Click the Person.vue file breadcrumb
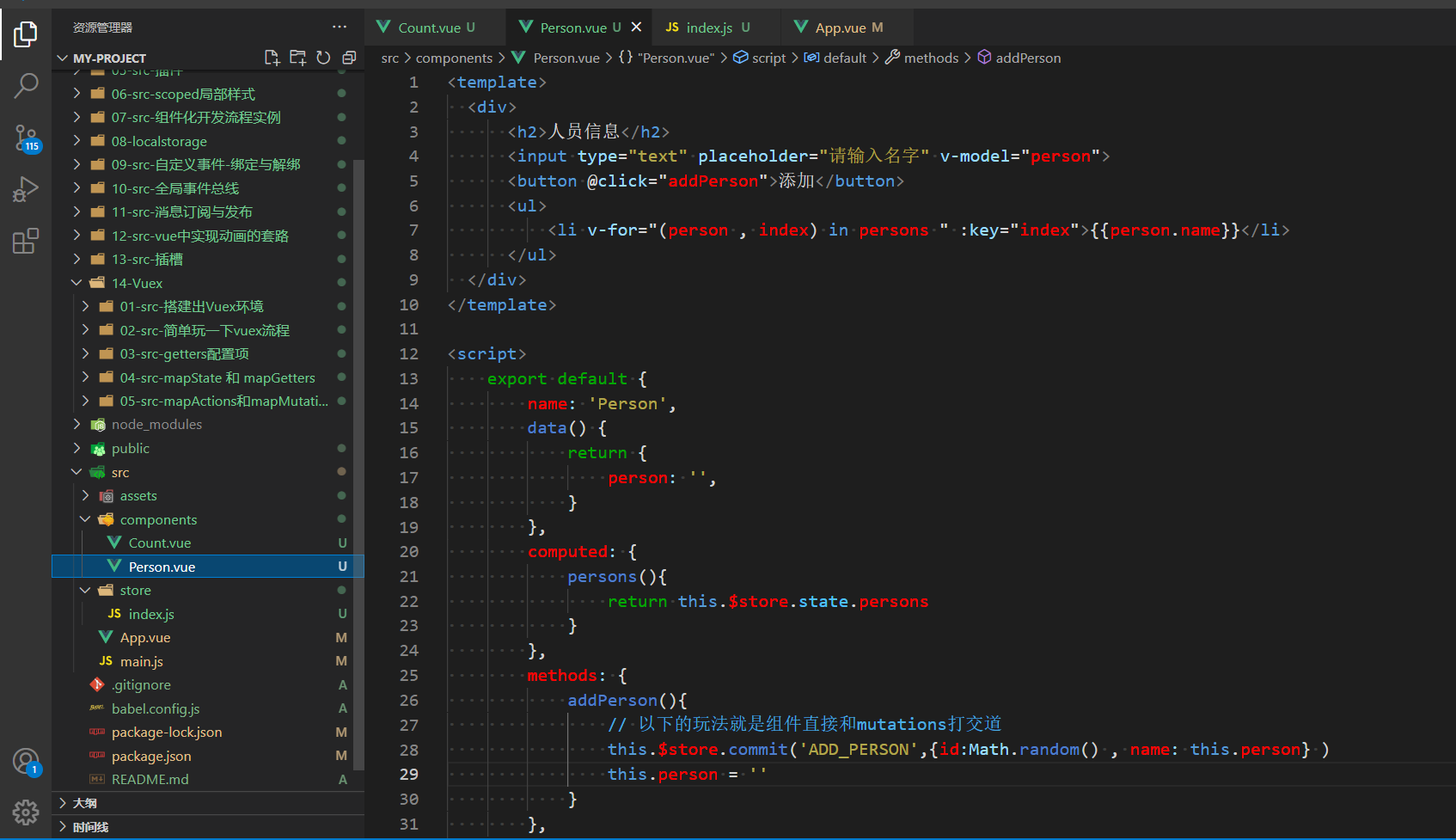 tap(555, 58)
